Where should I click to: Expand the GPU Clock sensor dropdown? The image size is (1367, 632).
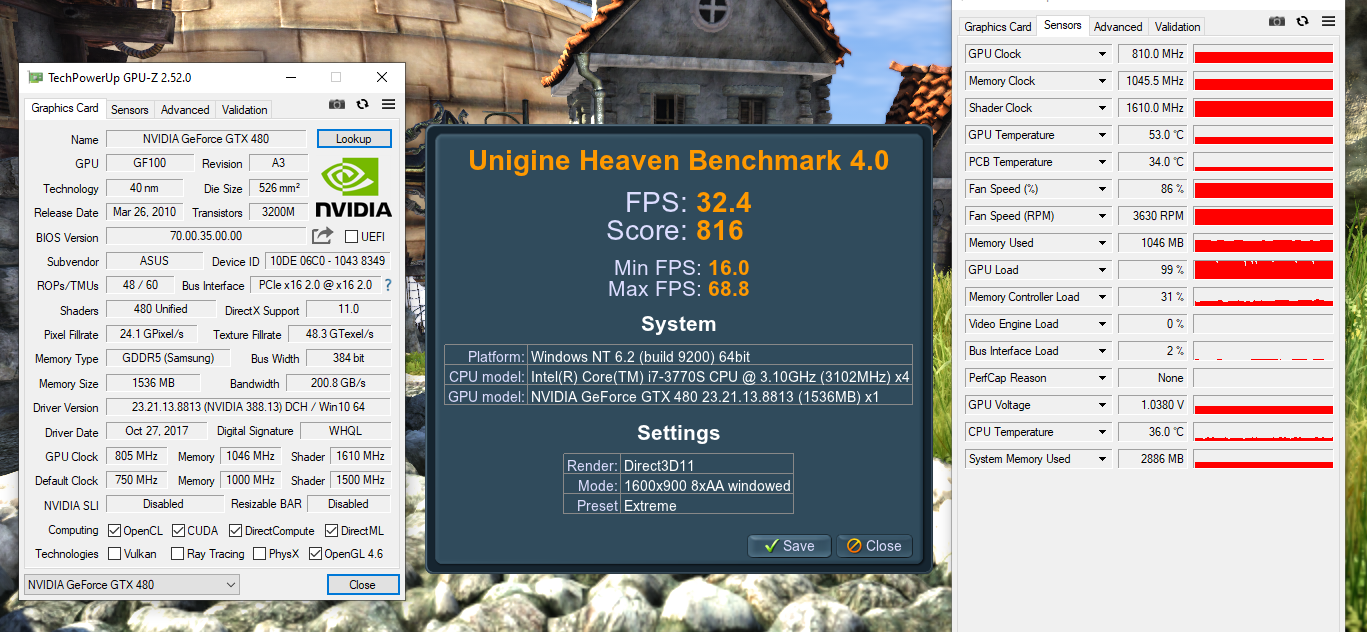point(1102,54)
